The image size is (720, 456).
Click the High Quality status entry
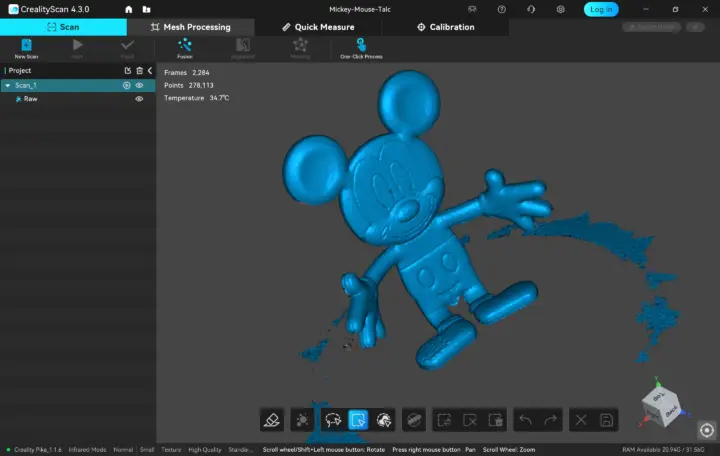point(205,450)
